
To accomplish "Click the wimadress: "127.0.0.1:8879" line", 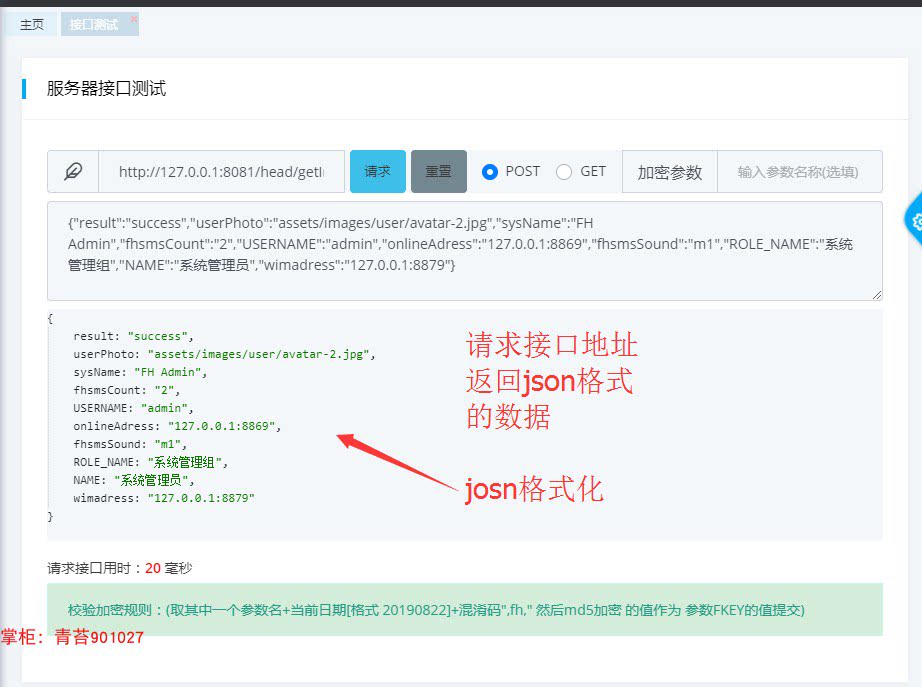I will pos(163,498).
